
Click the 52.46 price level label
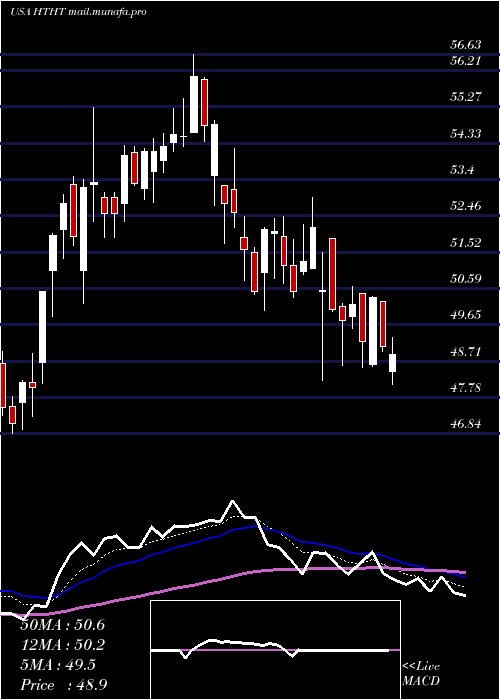pos(466,206)
